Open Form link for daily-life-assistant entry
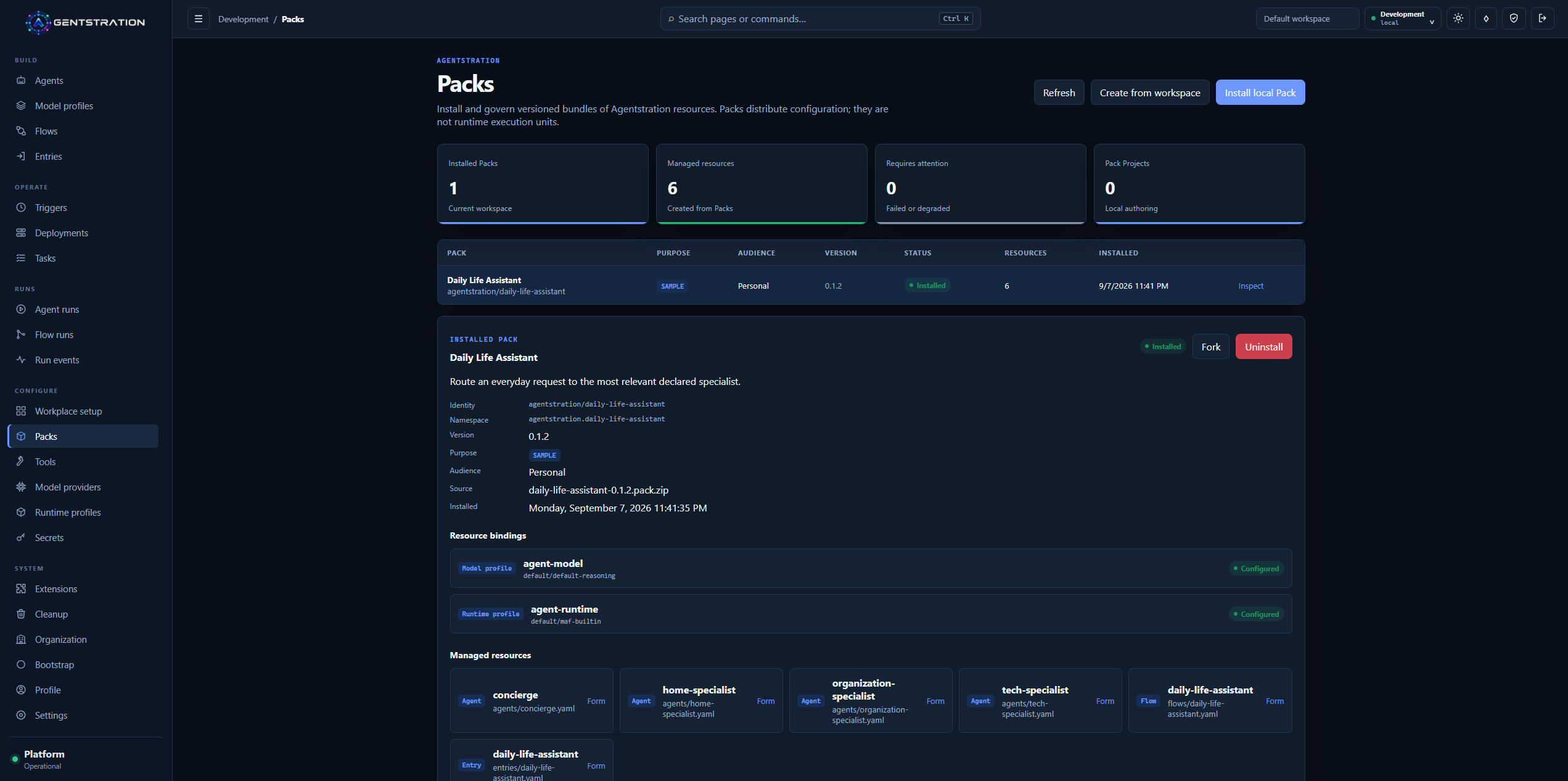The width and height of the screenshot is (1568, 781). pyautogui.click(x=596, y=766)
